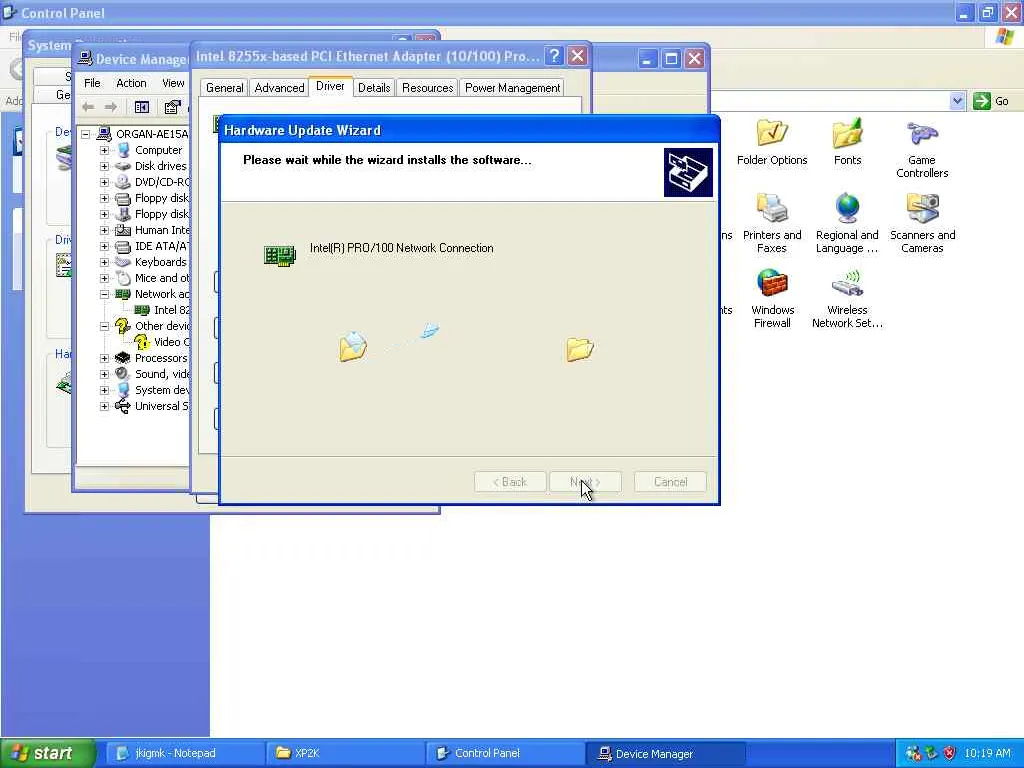
Task: Click the wizard Back button
Action: (510, 482)
